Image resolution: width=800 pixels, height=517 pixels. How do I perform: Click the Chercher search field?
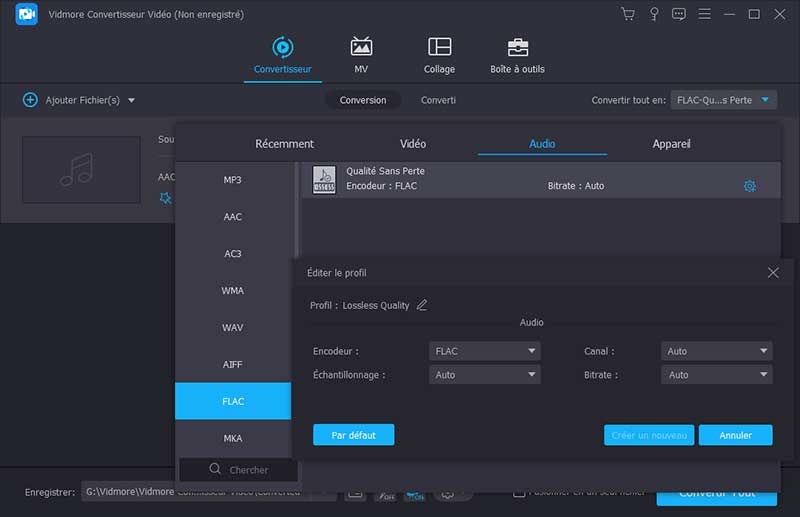point(238,469)
